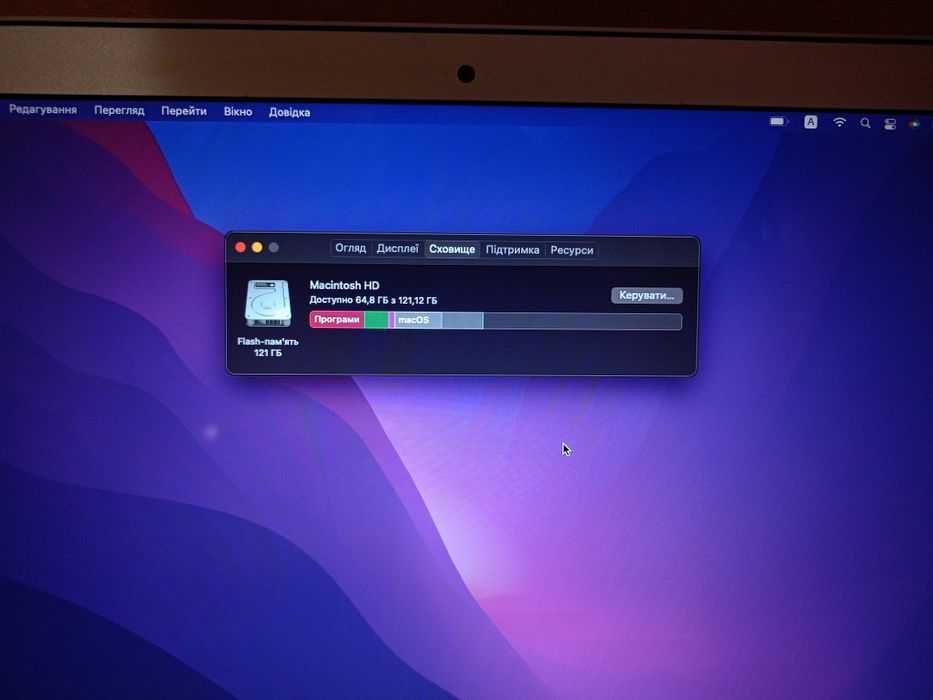This screenshot has width=933, height=700.
Task: Switch to the Ресурси tab
Action: pos(572,251)
